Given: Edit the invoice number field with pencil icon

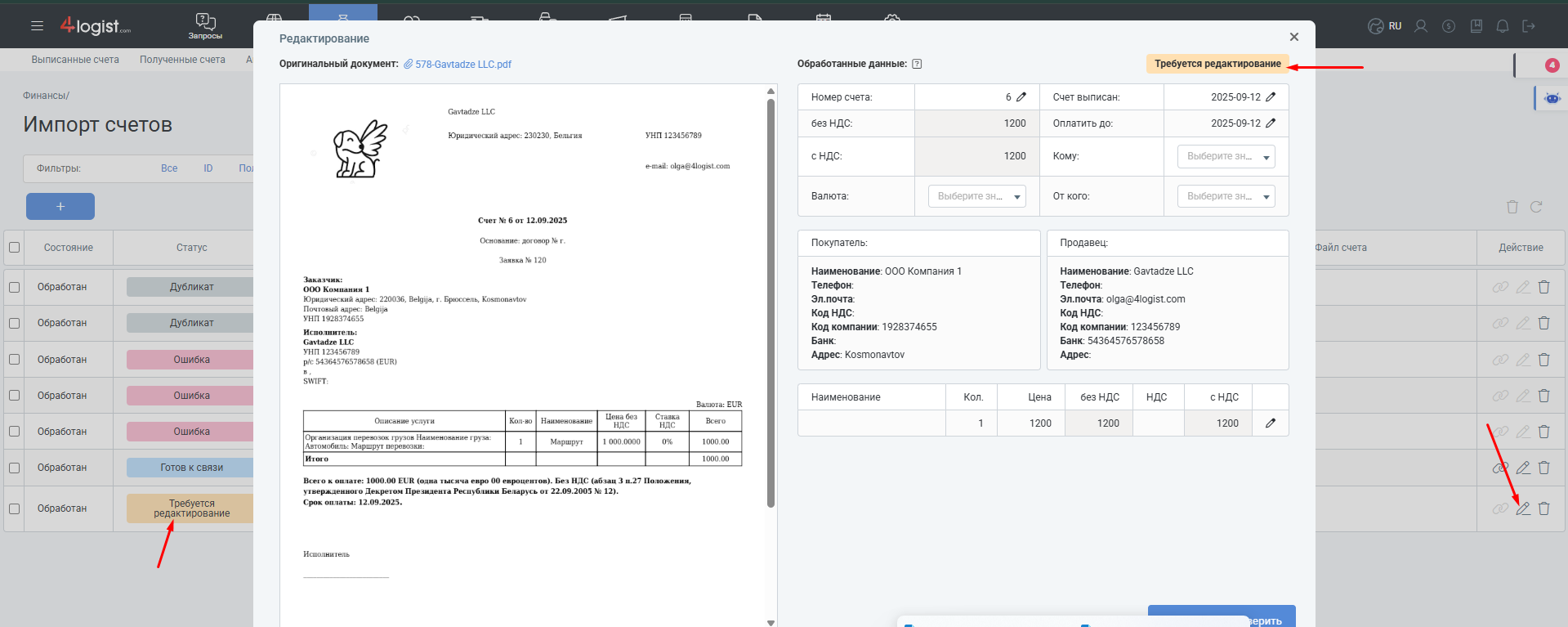Looking at the screenshot, I should point(1021,97).
